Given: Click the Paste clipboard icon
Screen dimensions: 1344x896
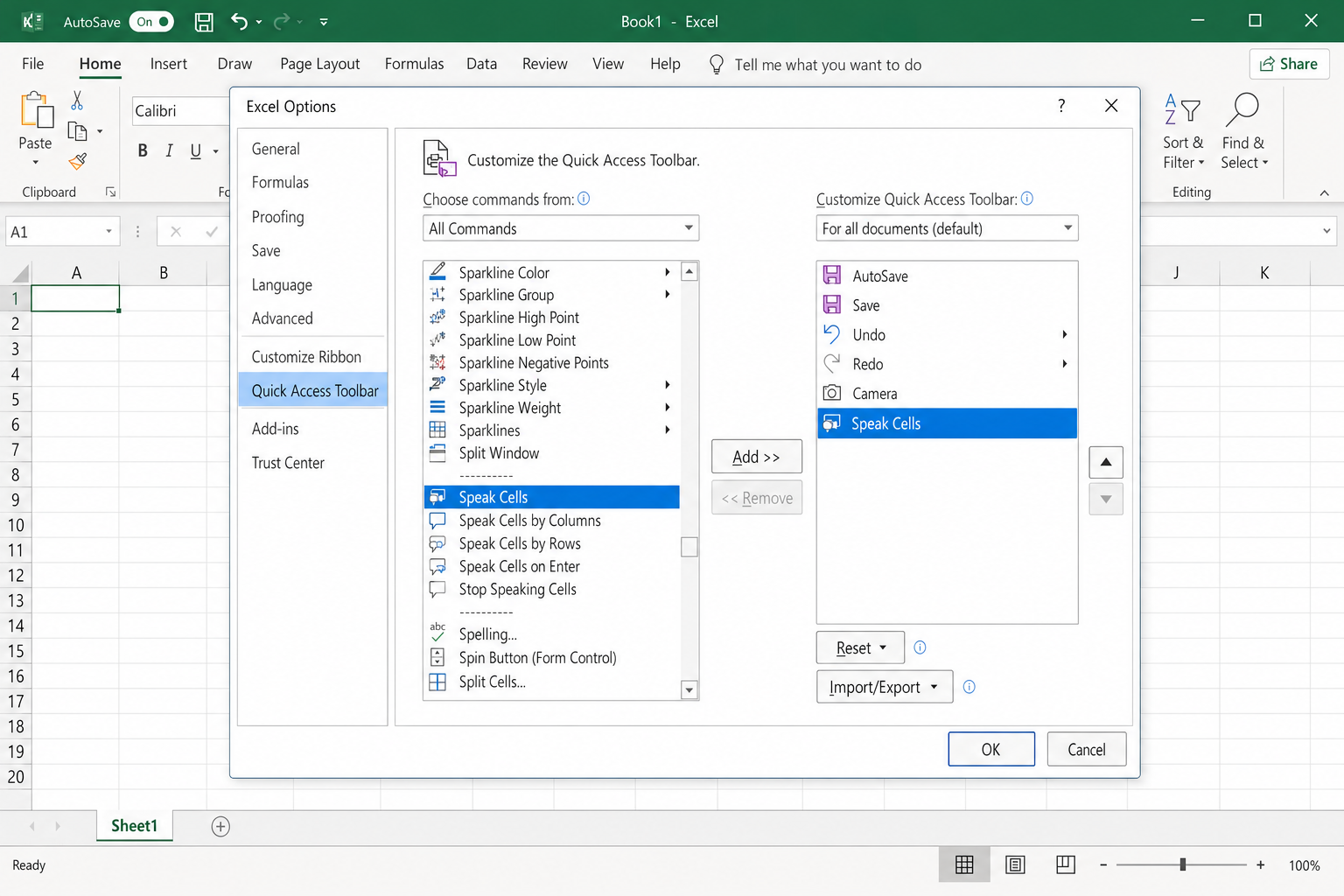Looking at the screenshot, I should pos(36,111).
